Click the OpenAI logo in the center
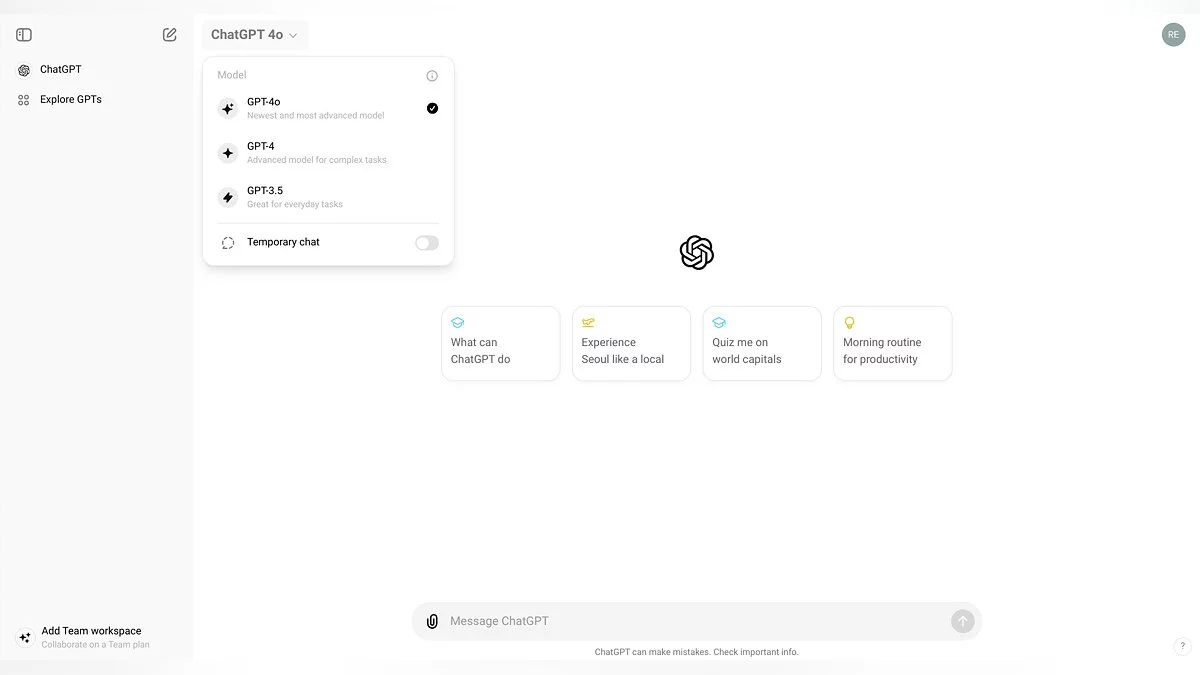The width and height of the screenshot is (1200, 675). [697, 253]
